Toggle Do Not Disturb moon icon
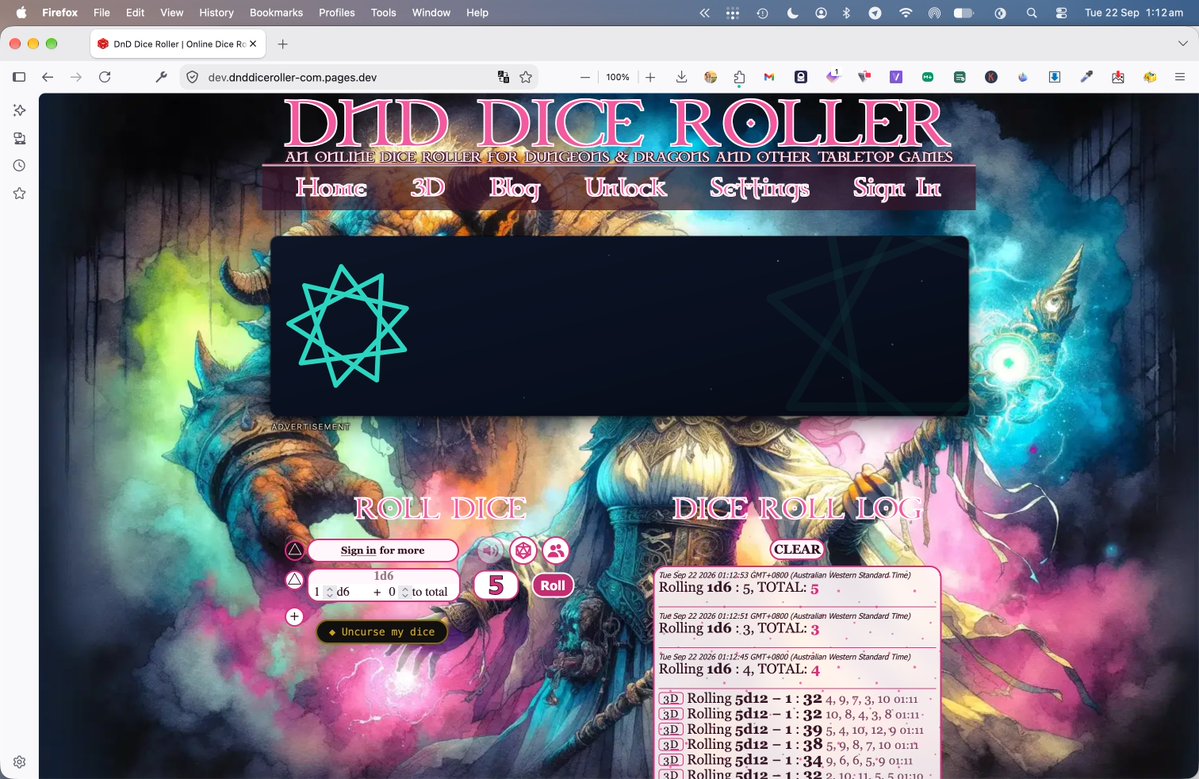 792,12
